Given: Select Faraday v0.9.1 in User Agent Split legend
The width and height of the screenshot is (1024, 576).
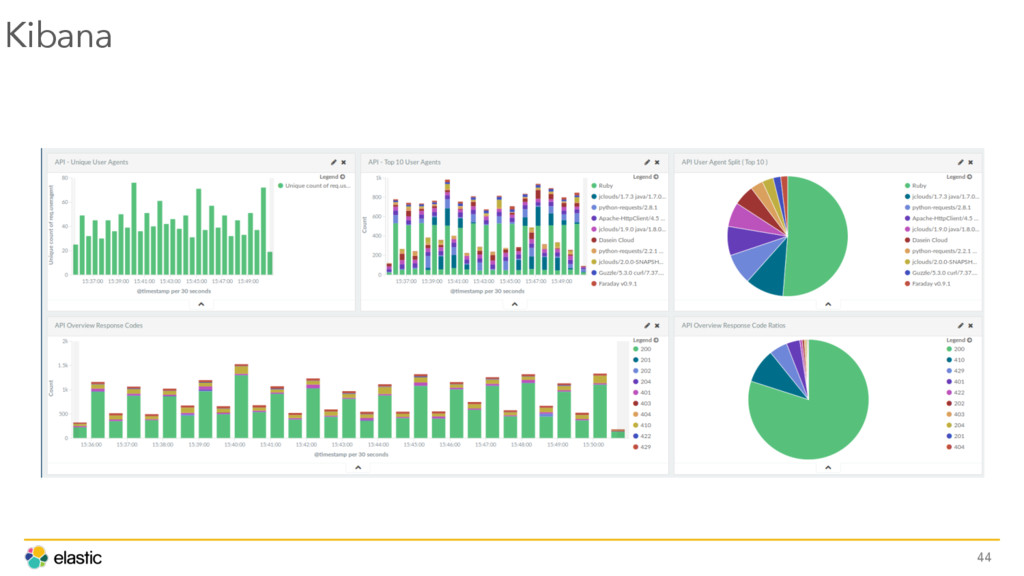Looking at the screenshot, I should pos(927,283).
